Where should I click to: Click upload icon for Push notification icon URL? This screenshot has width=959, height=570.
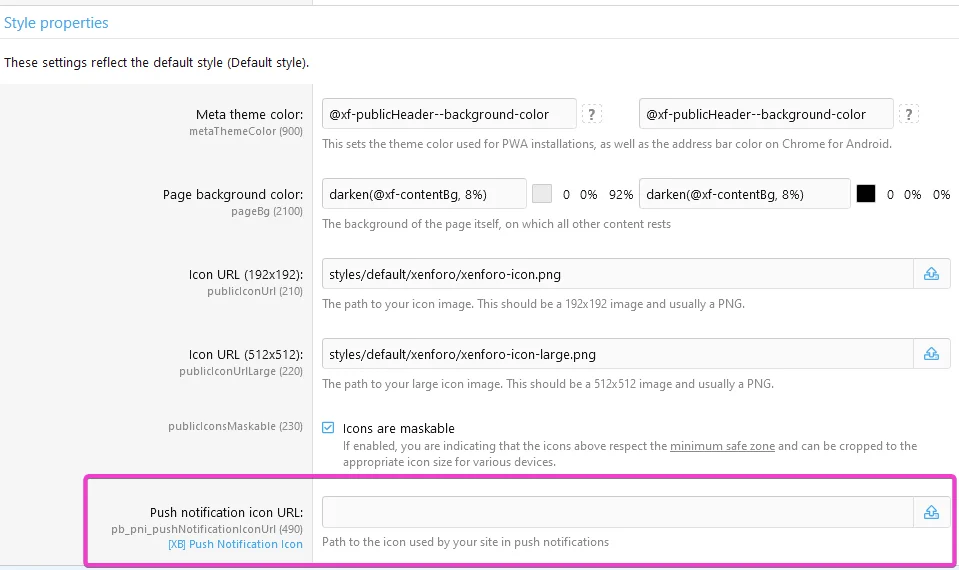pos(931,512)
